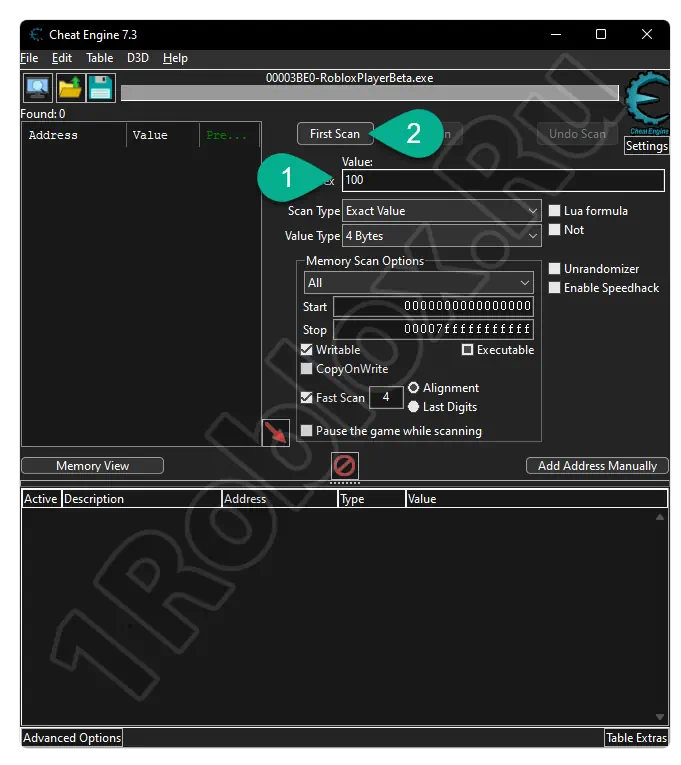This screenshot has width=681, height=765.
Task: Click the Value input field
Action: click(x=503, y=180)
